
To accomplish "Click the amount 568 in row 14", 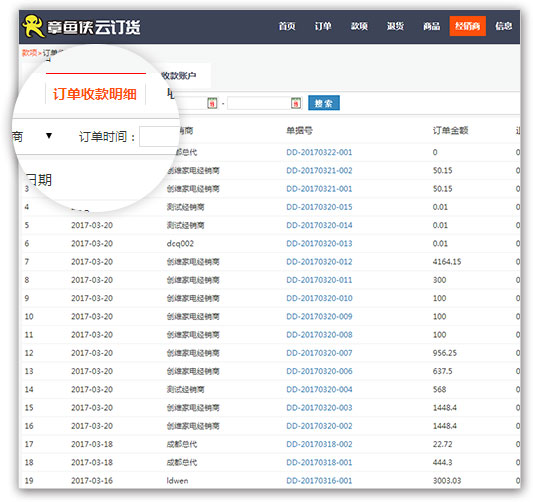I will point(439,389).
